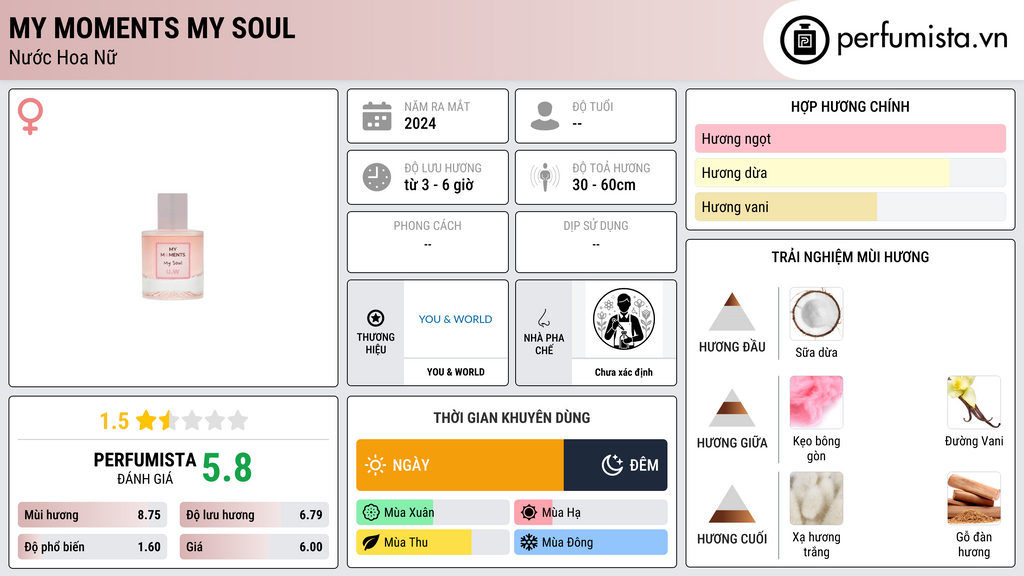Click the perfumer illustration marked Chưa xác định
This screenshot has height=576, width=1024.
click(x=624, y=319)
